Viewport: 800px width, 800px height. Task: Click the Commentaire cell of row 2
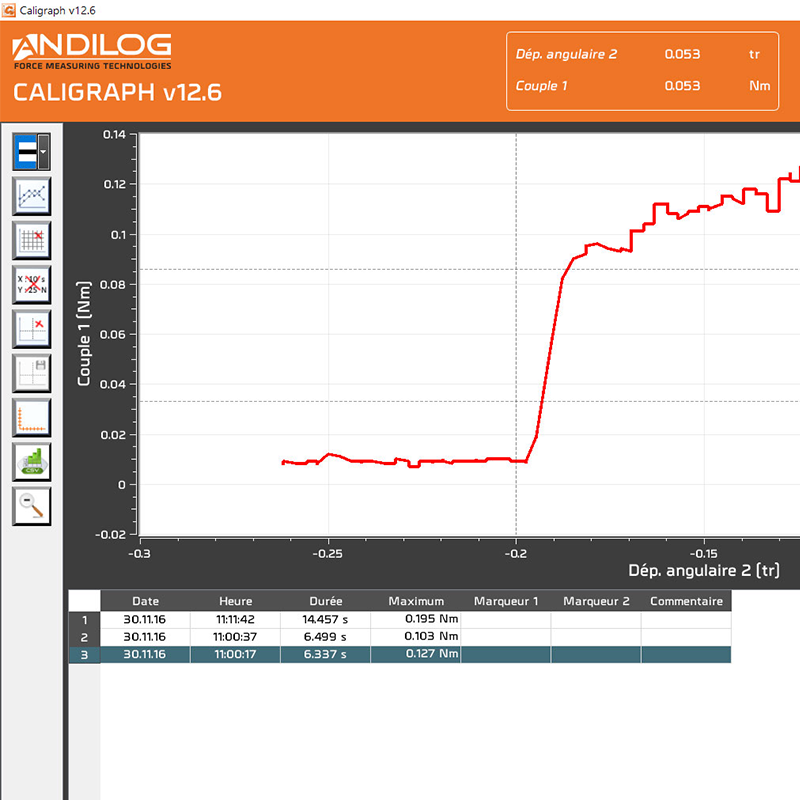coord(686,637)
